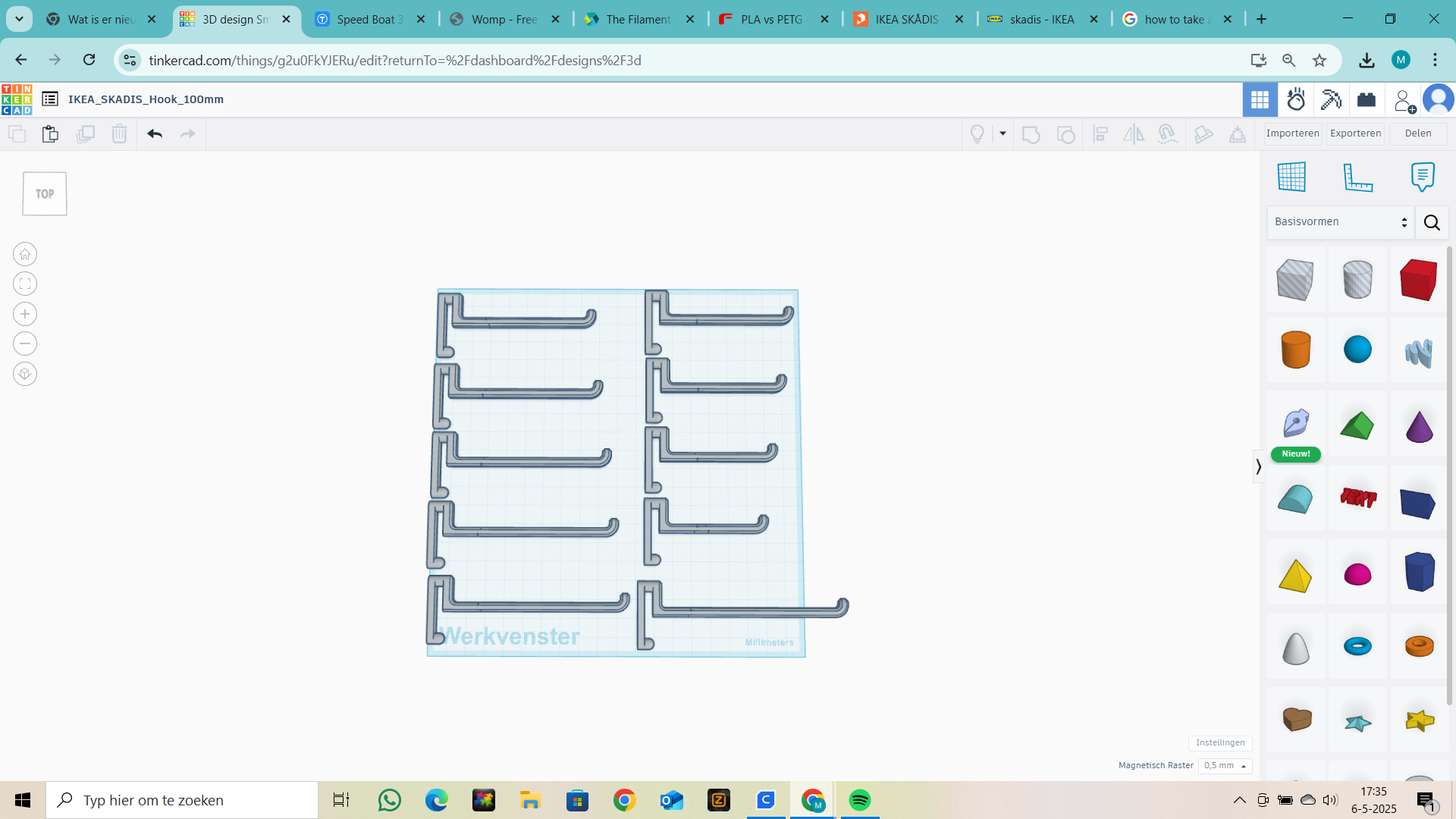Image resolution: width=1456 pixels, height=819 pixels.
Task: Switch to the PLA vs PETG tab
Action: 774,19
